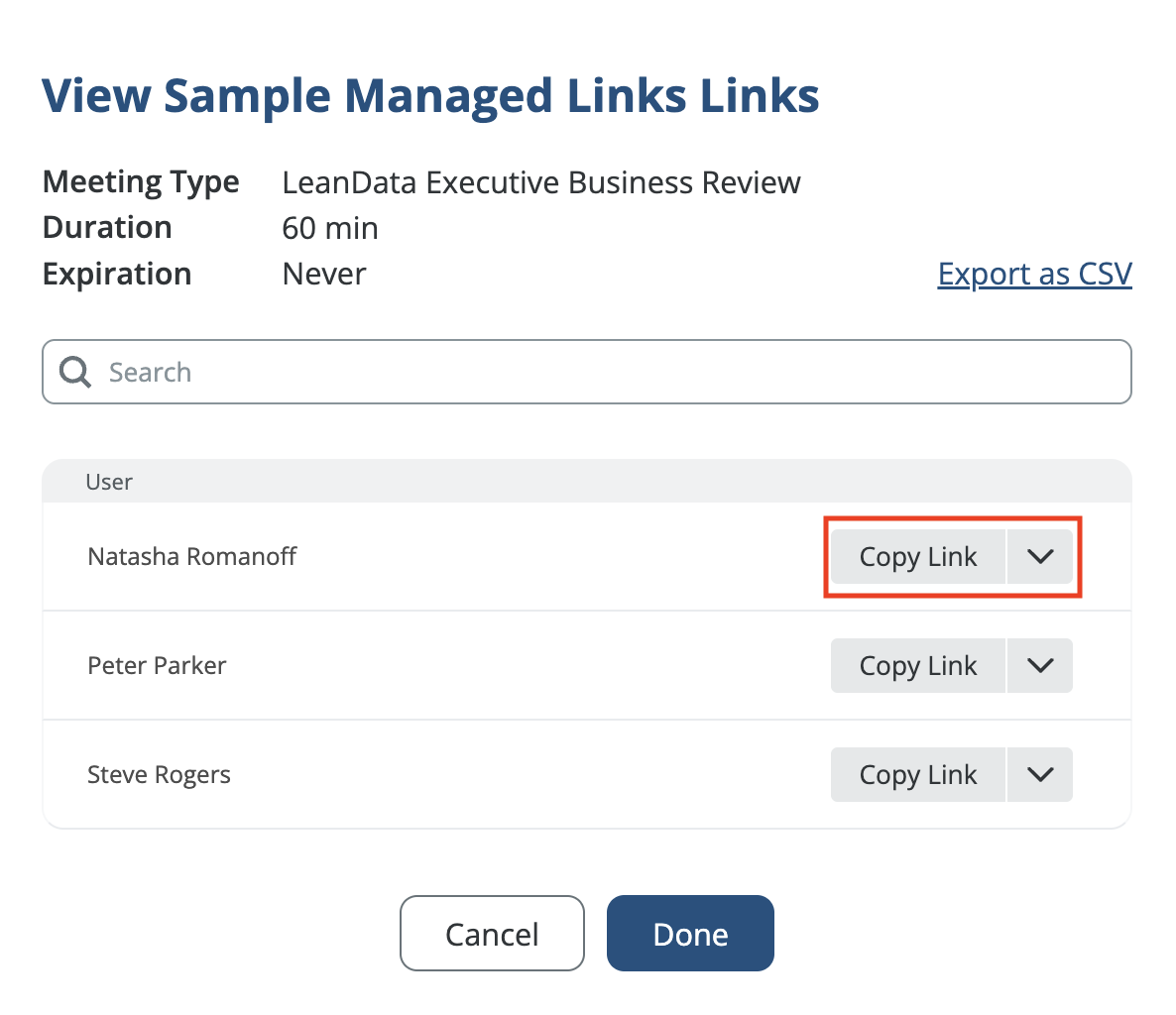This screenshot has width=1176, height=1015.
Task: Select the Natasha Romanoff user name
Action: [x=192, y=557]
